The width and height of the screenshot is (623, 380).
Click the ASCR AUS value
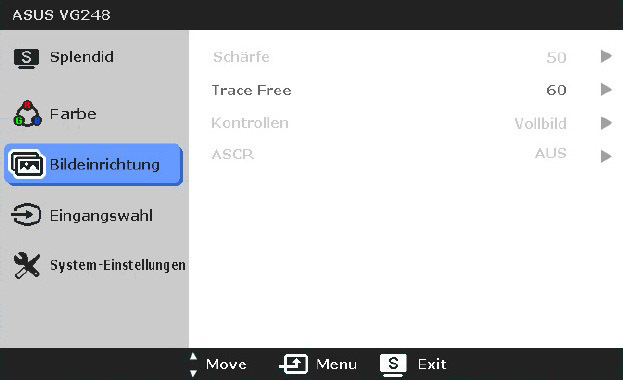(551, 153)
